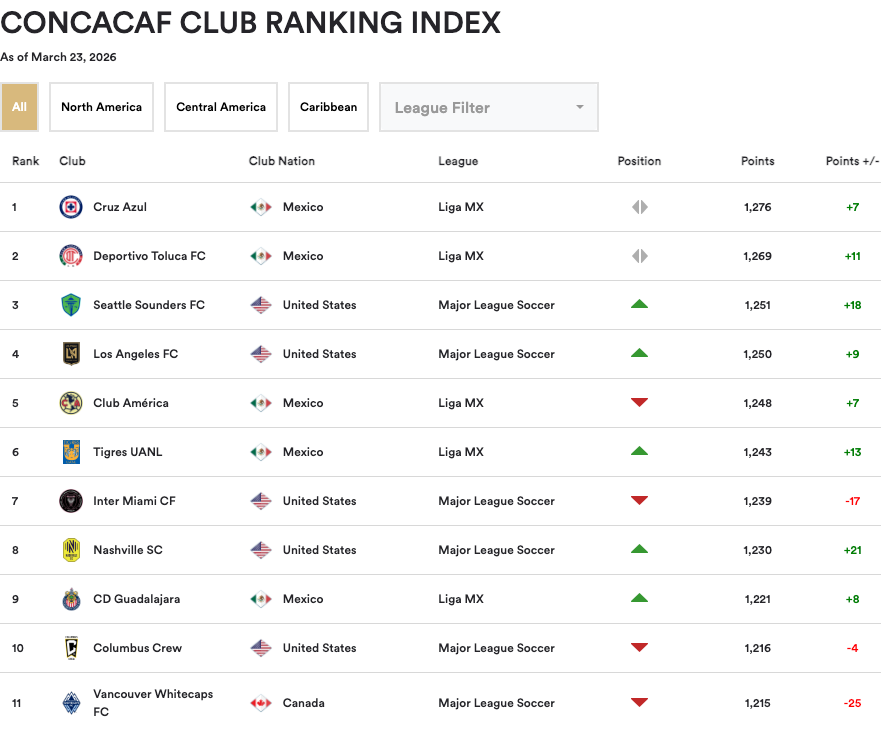Click the Tigres UANL logo

(x=70, y=452)
